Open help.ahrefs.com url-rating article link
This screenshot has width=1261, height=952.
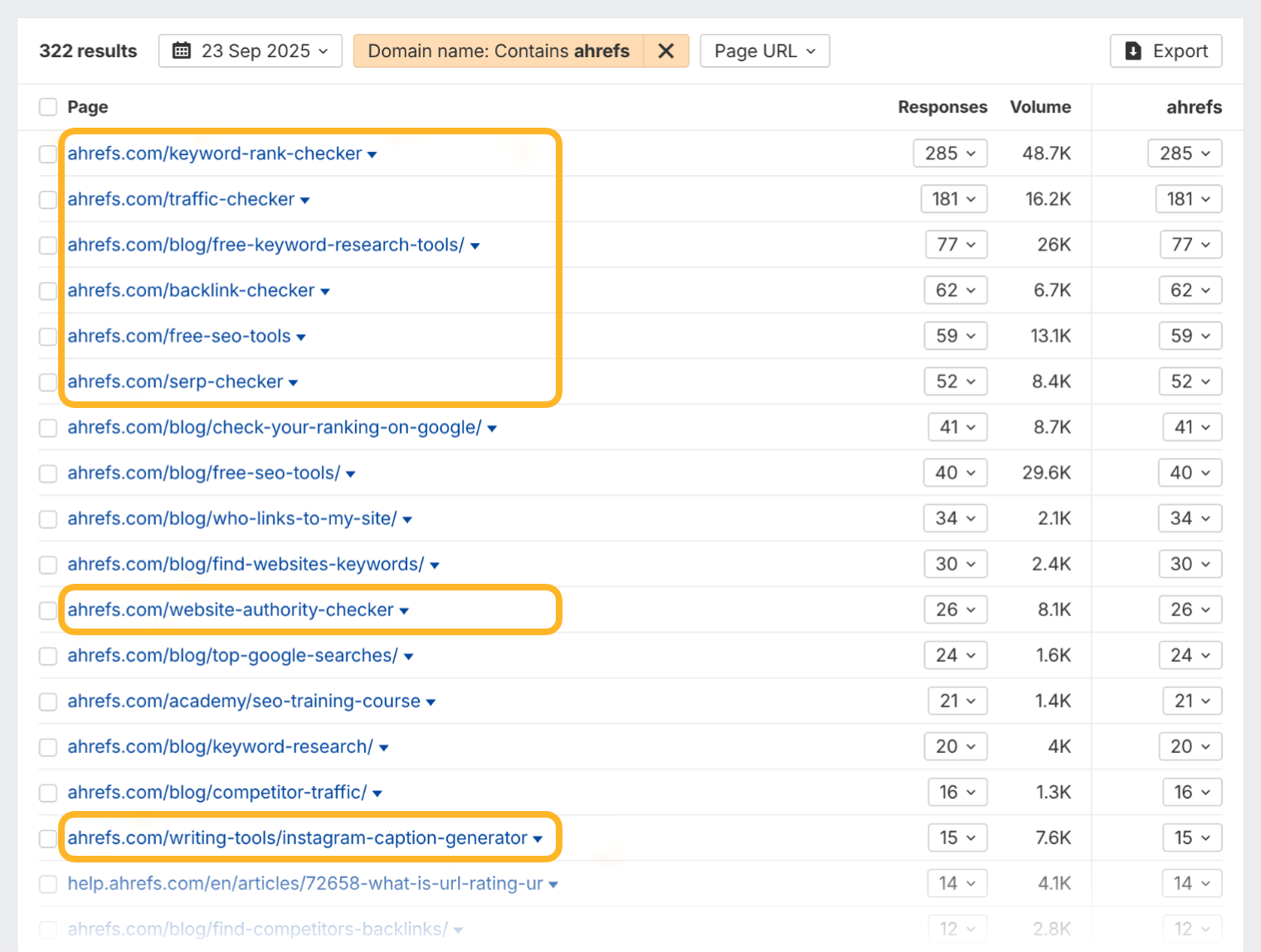(305, 883)
